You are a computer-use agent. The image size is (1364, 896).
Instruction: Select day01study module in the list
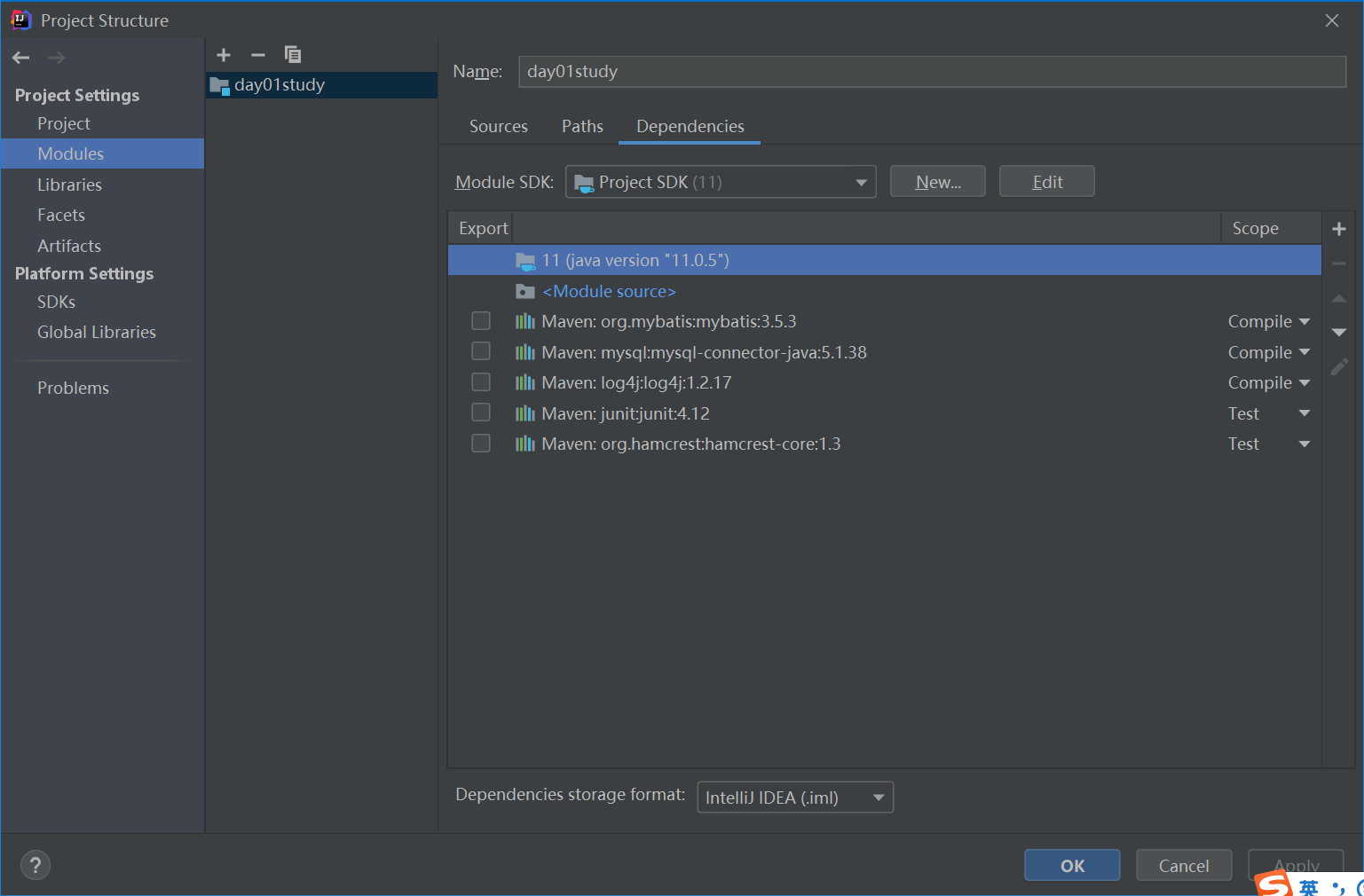[x=321, y=85]
